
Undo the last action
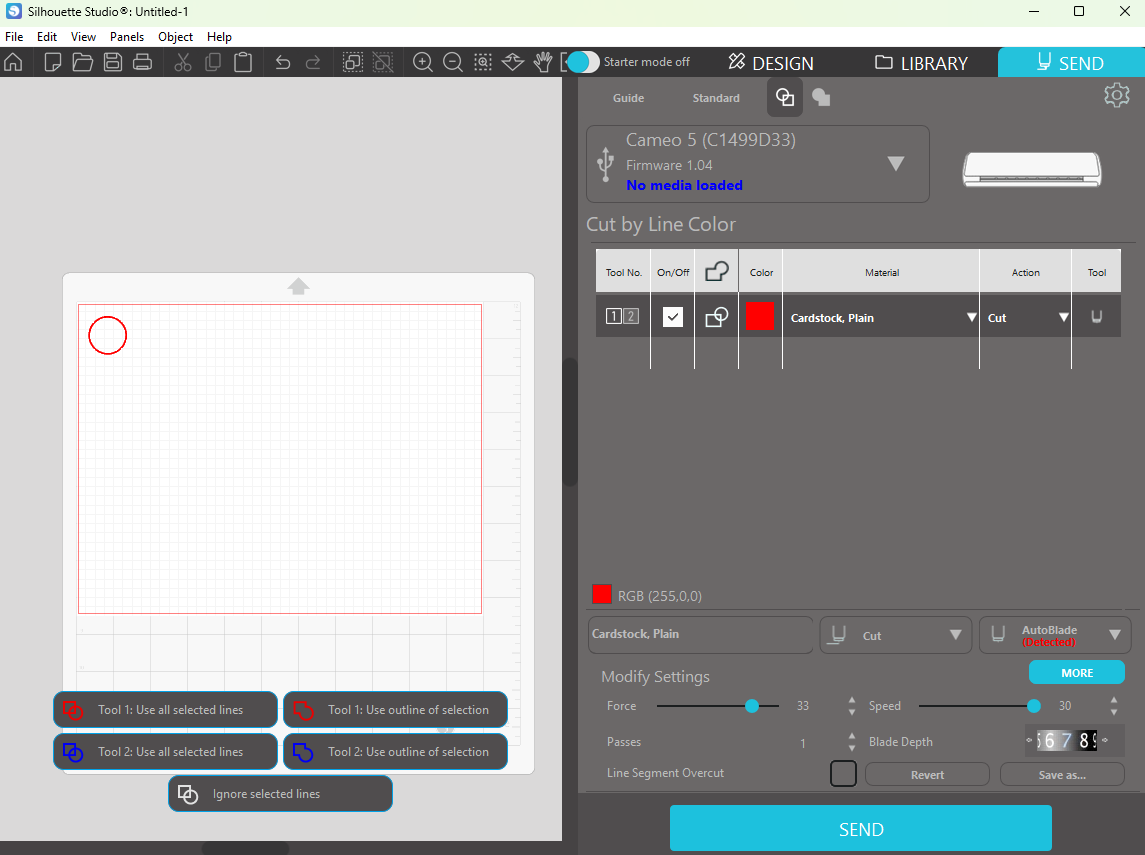283,63
